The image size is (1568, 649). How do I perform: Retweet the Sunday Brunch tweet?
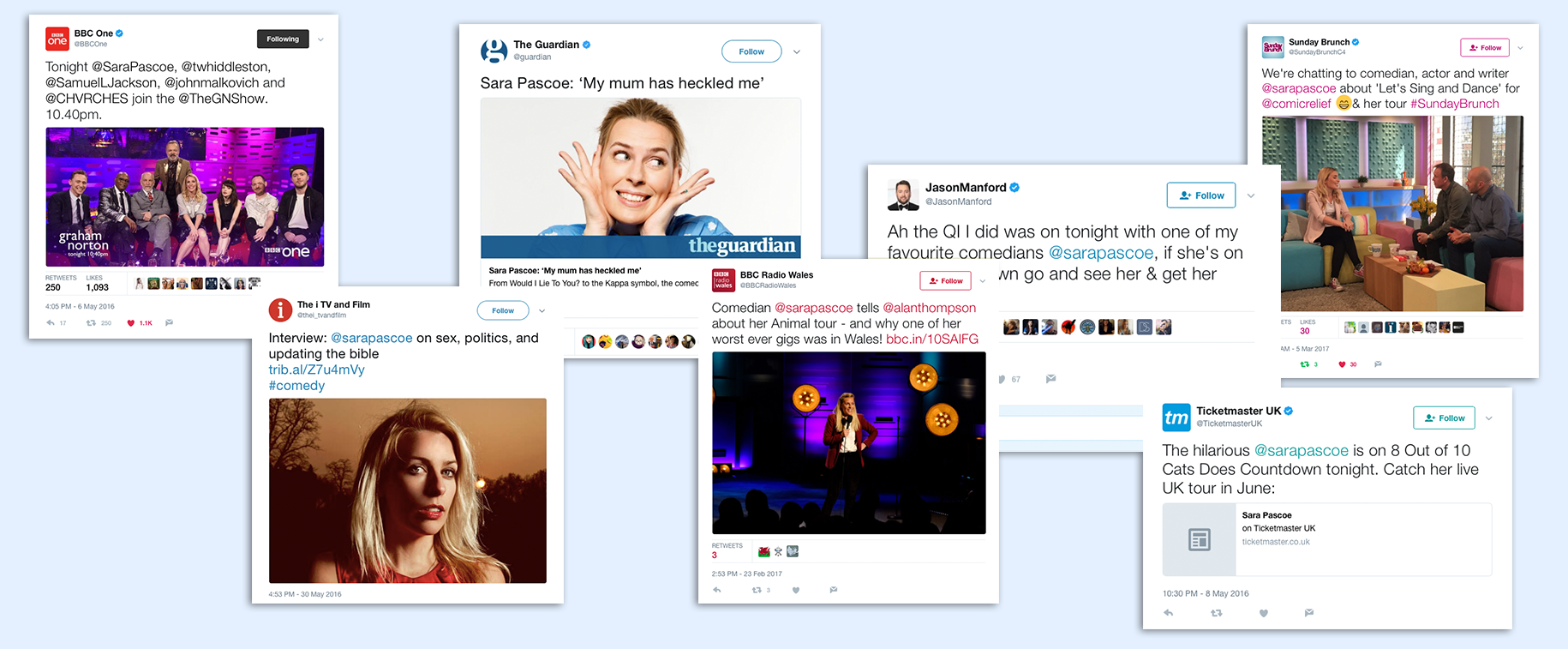pyautogui.click(x=1305, y=364)
